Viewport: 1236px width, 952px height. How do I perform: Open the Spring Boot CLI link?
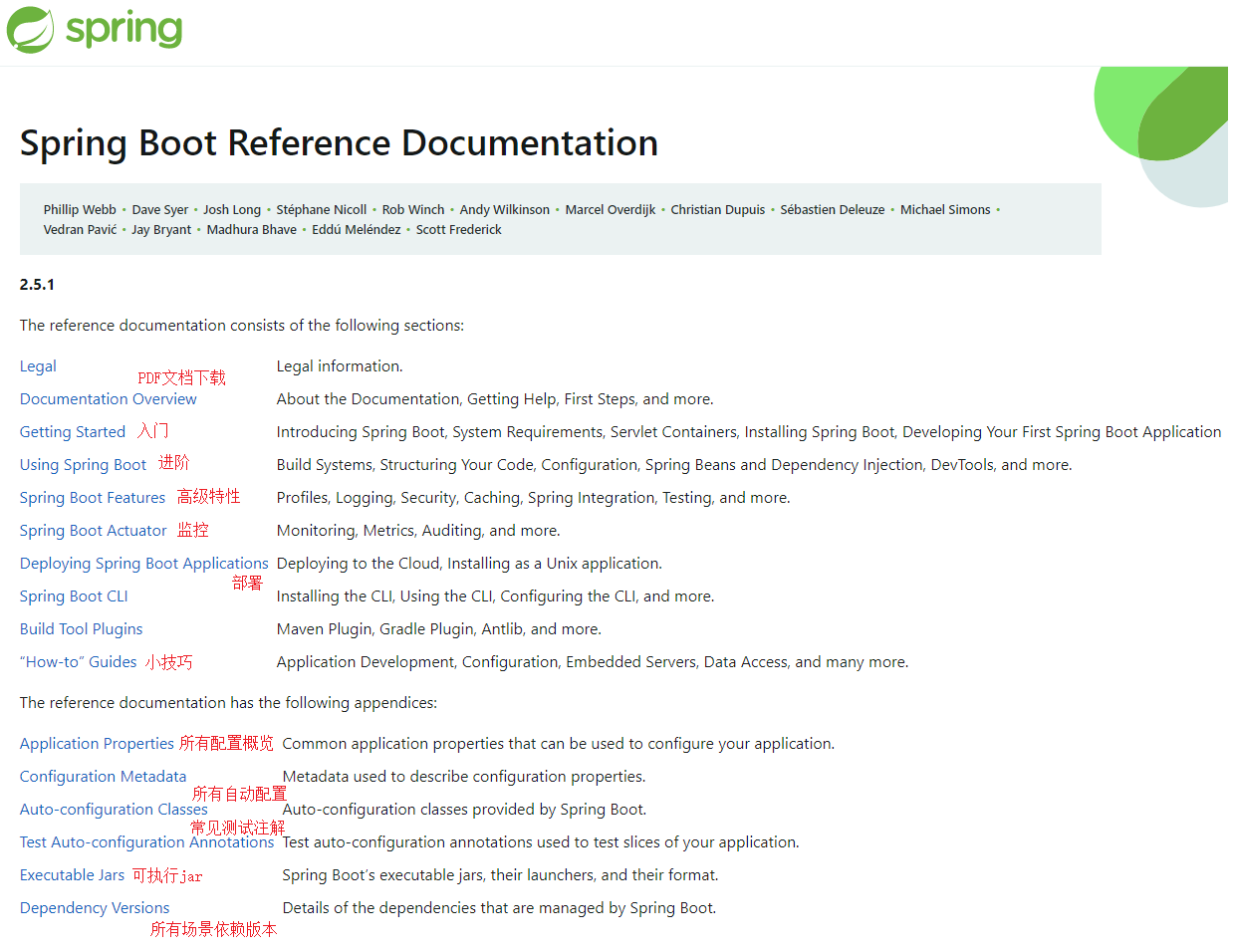pyautogui.click(x=74, y=596)
